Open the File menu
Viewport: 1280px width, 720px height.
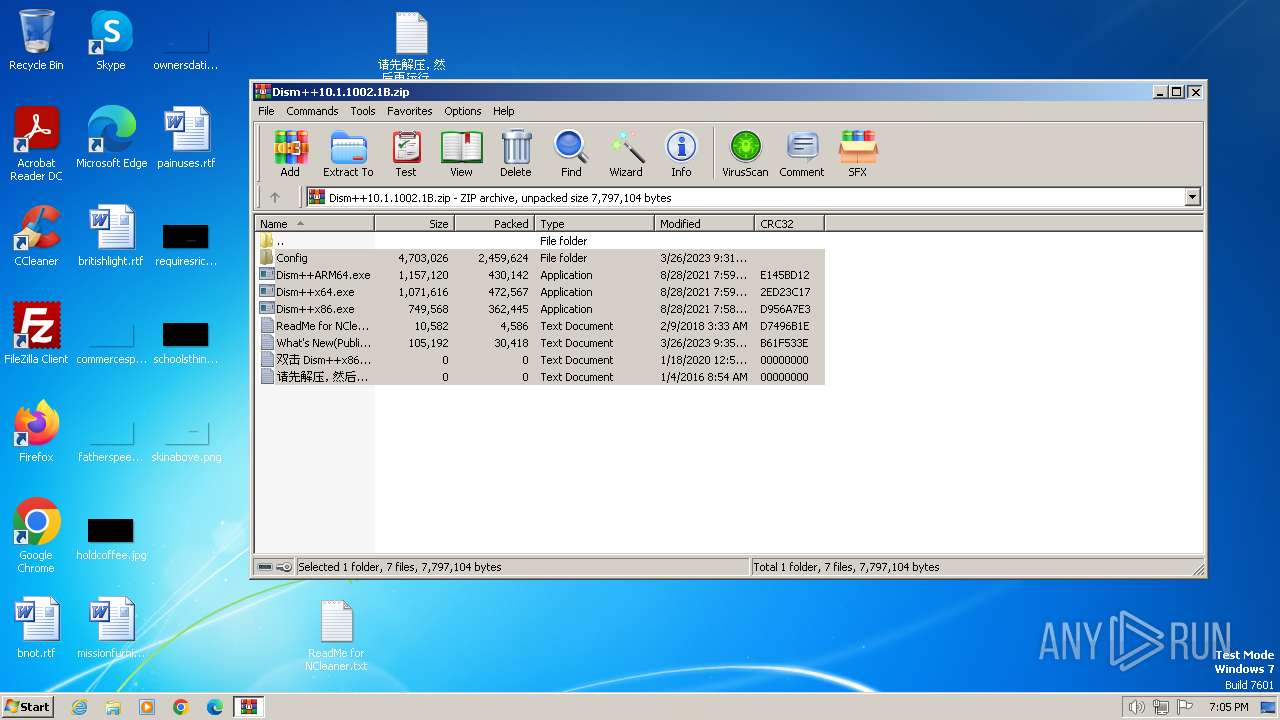point(266,111)
